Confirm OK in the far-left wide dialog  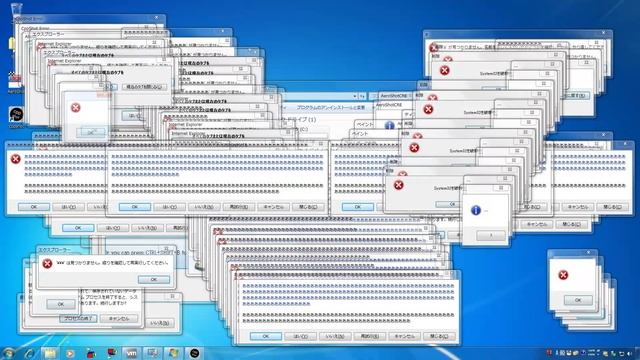(x=34, y=207)
